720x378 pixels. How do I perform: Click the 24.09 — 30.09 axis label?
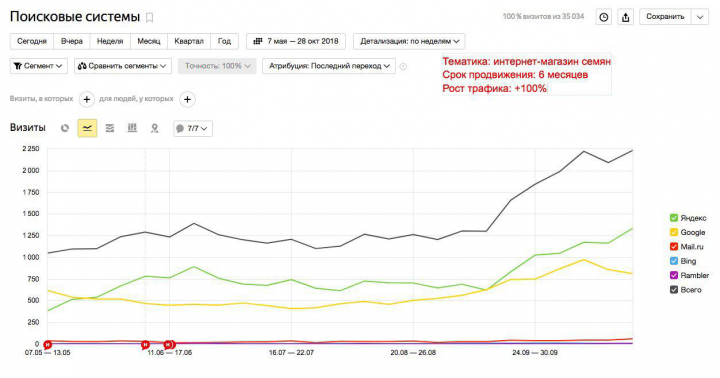pos(535,353)
